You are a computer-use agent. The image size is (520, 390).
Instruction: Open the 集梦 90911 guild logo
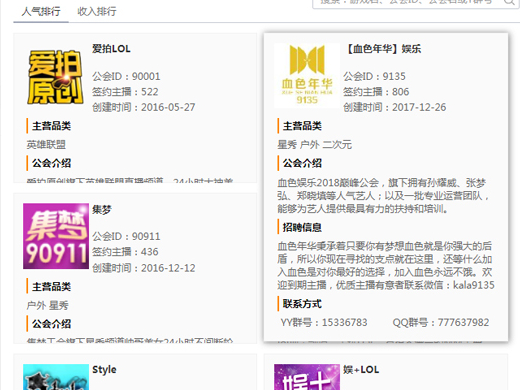pos(56,236)
